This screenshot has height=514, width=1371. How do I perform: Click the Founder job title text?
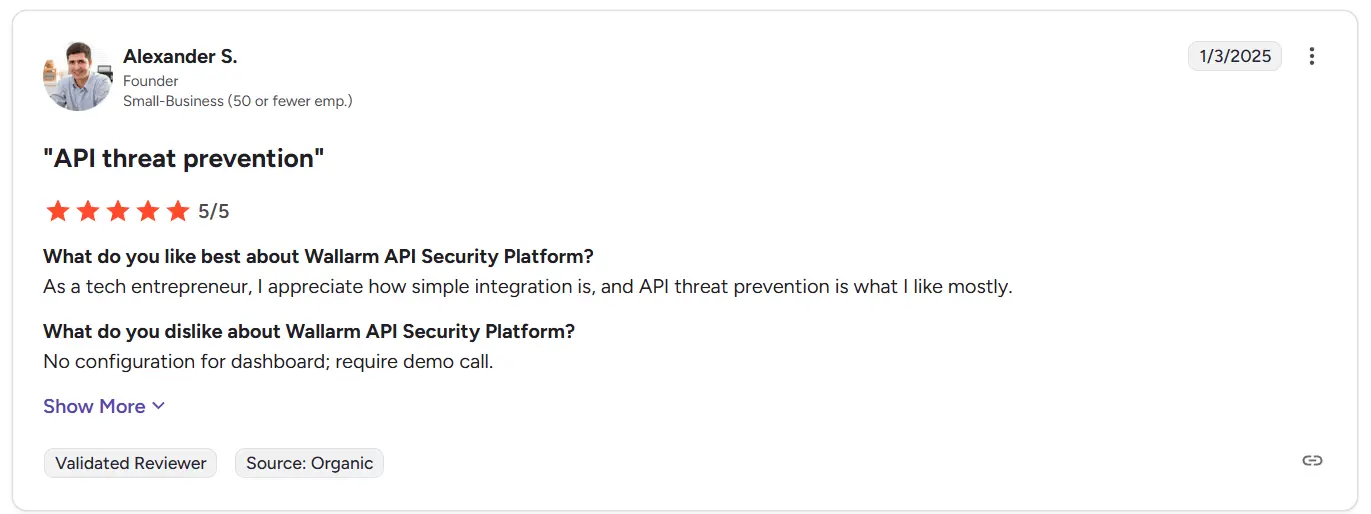[151, 81]
